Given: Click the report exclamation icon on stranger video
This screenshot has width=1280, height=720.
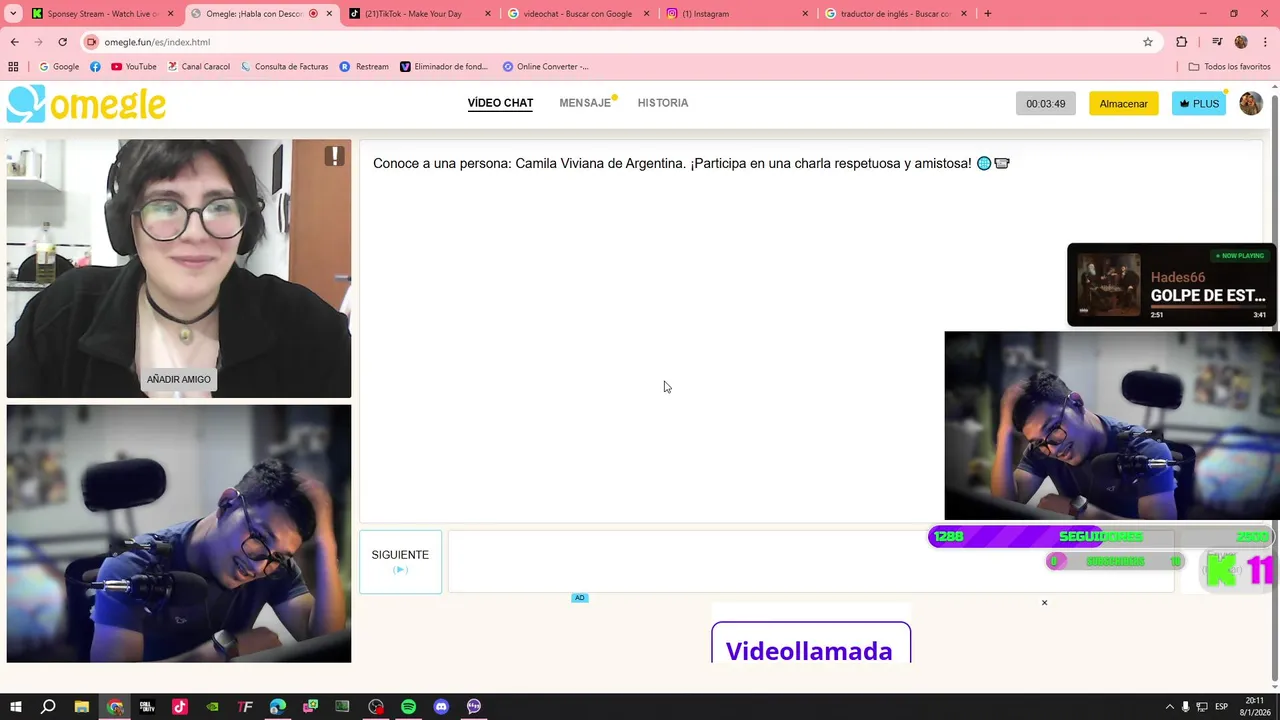Looking at the screenshot, I should coord(334,156).
